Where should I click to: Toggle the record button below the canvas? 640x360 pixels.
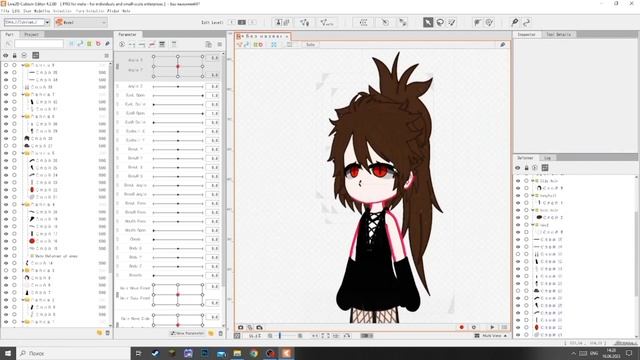[x=462, y=327]
